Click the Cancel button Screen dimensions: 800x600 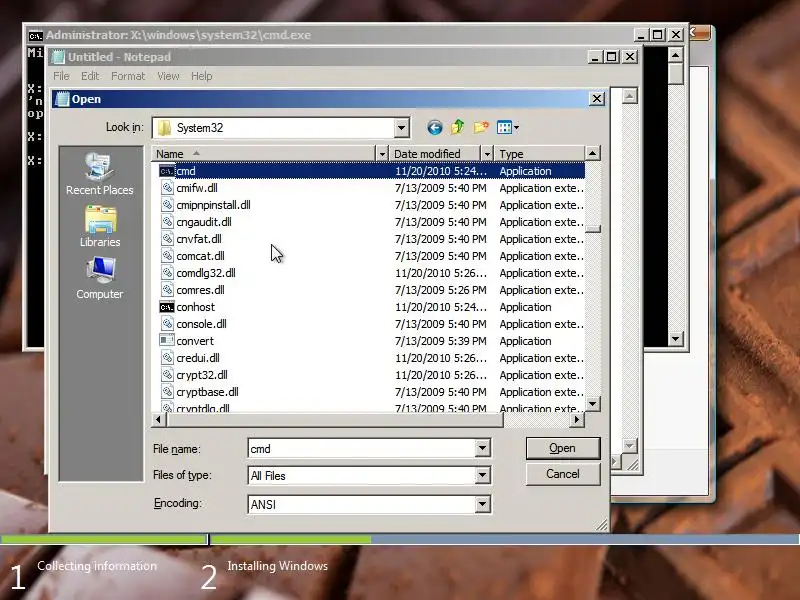(x=563, y=474)
